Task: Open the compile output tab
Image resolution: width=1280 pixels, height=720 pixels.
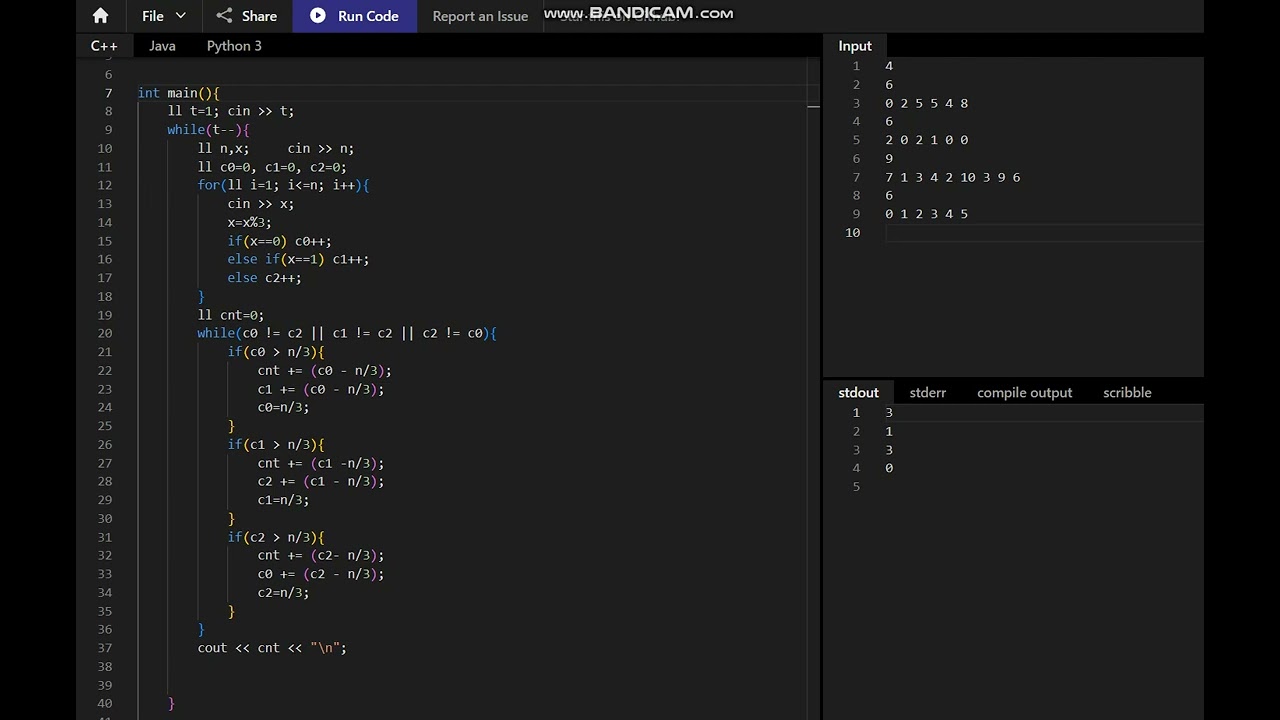Action: (x=1024, y=393)
